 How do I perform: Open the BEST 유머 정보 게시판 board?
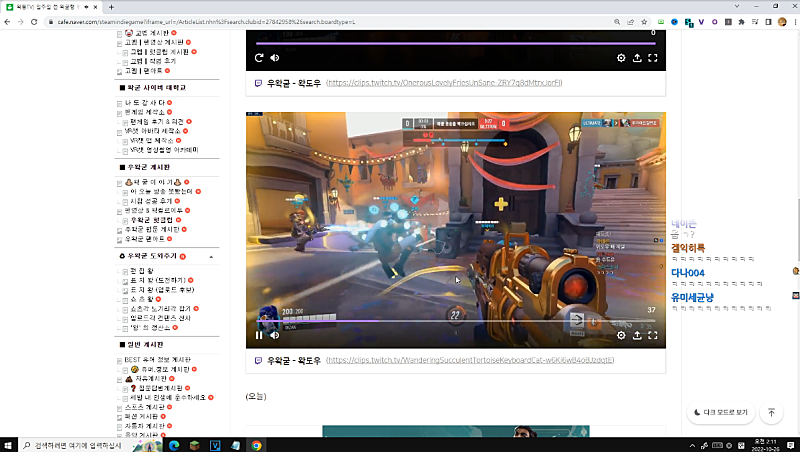pyautogui.click(x=158, y=360)
